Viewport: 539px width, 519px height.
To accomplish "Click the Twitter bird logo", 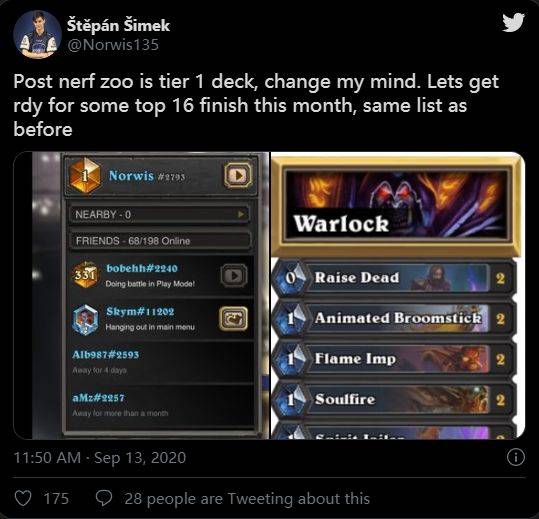I will point(513,22).
